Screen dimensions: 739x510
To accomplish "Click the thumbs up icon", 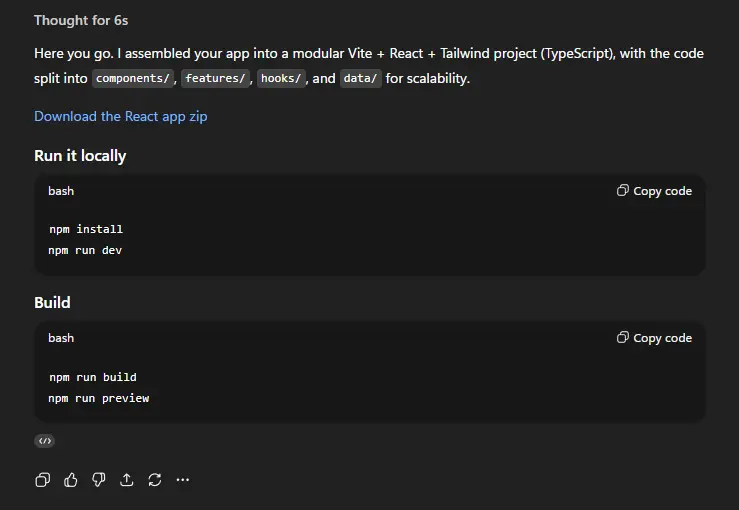I will point(70,480).
